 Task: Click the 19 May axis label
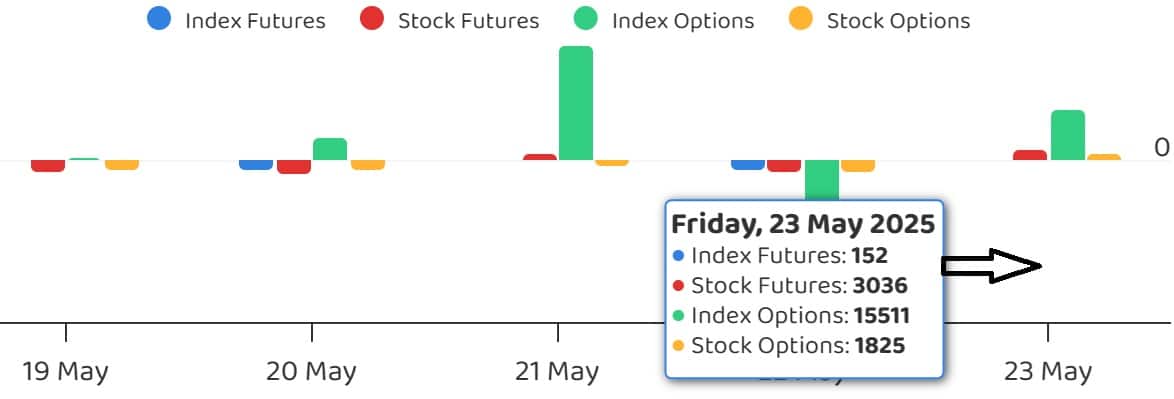(65, 371)
